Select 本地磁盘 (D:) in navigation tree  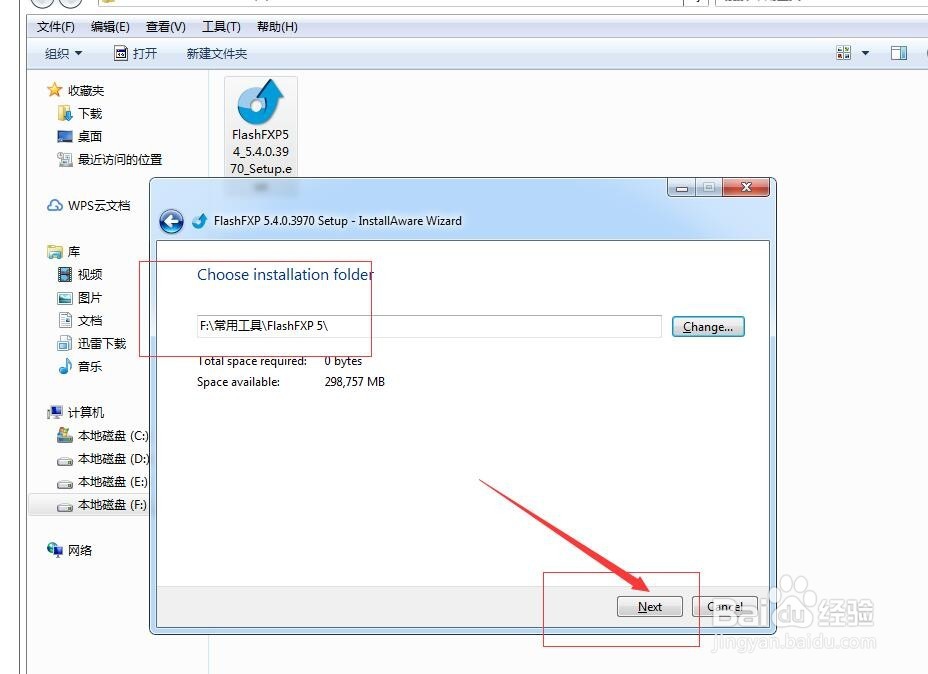(113, 459)
